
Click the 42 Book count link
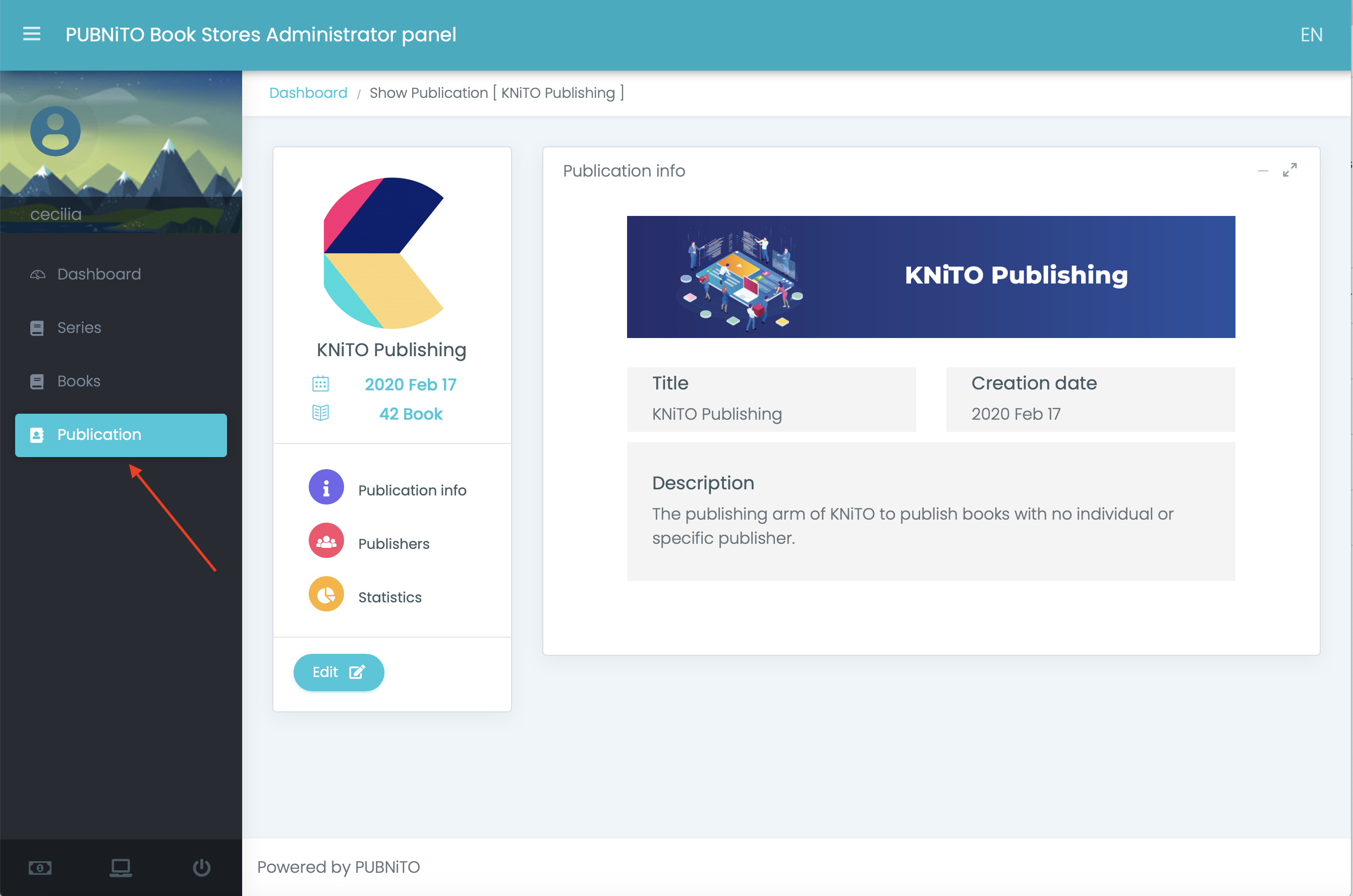(410, 414)
